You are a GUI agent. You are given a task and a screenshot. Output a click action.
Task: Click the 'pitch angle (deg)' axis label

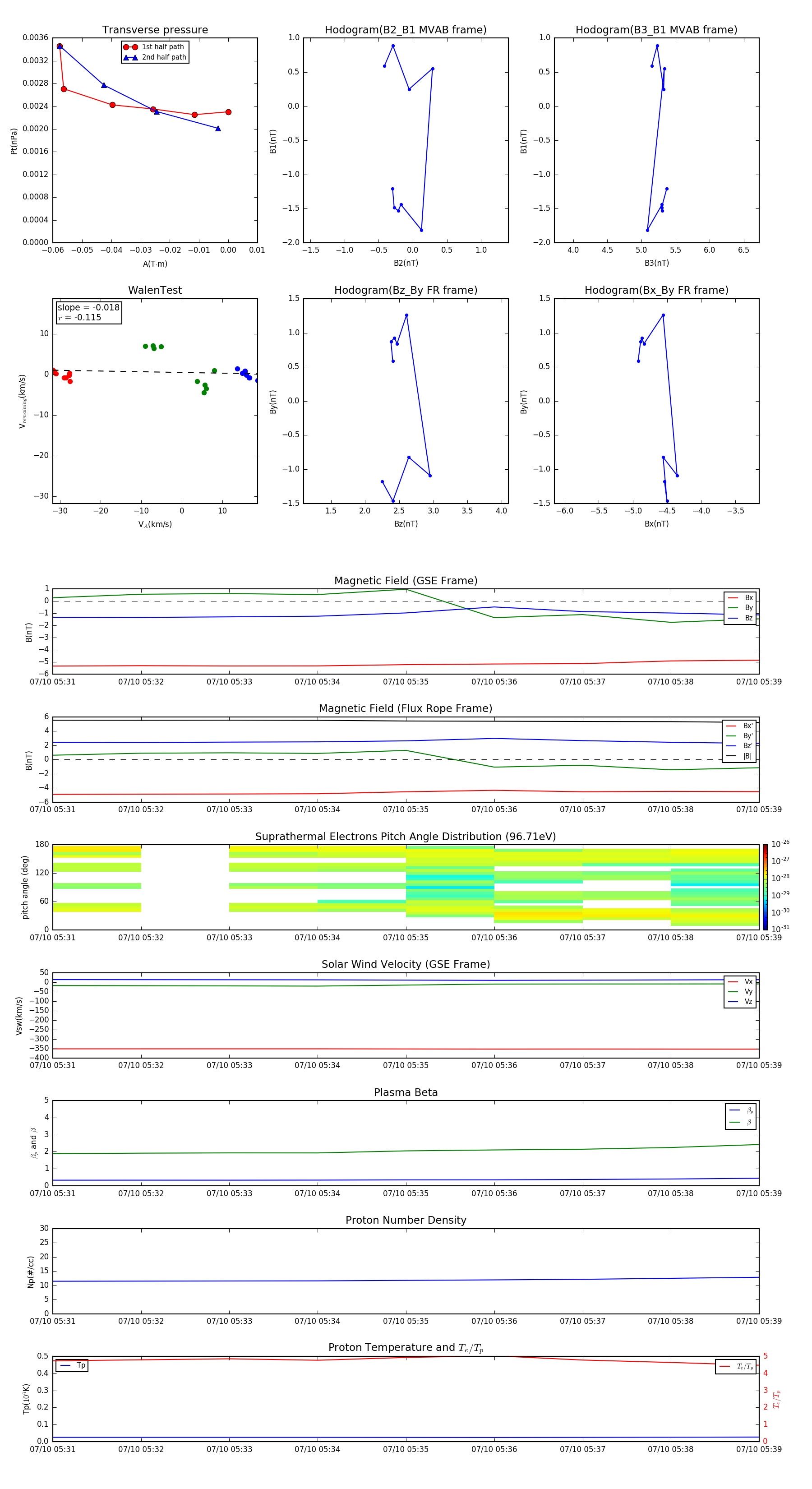[x=25, y=887]
